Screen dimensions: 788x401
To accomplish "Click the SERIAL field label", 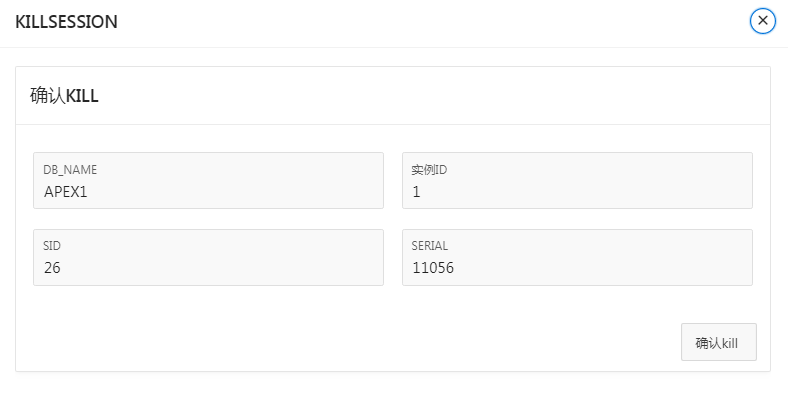I will coord(430,246).
